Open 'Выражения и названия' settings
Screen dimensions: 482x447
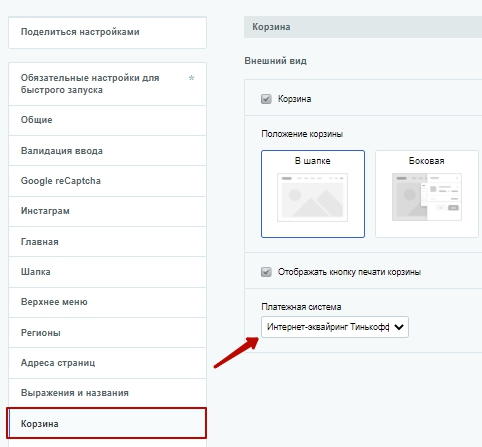pyautogui.click(x=107, y=393)
